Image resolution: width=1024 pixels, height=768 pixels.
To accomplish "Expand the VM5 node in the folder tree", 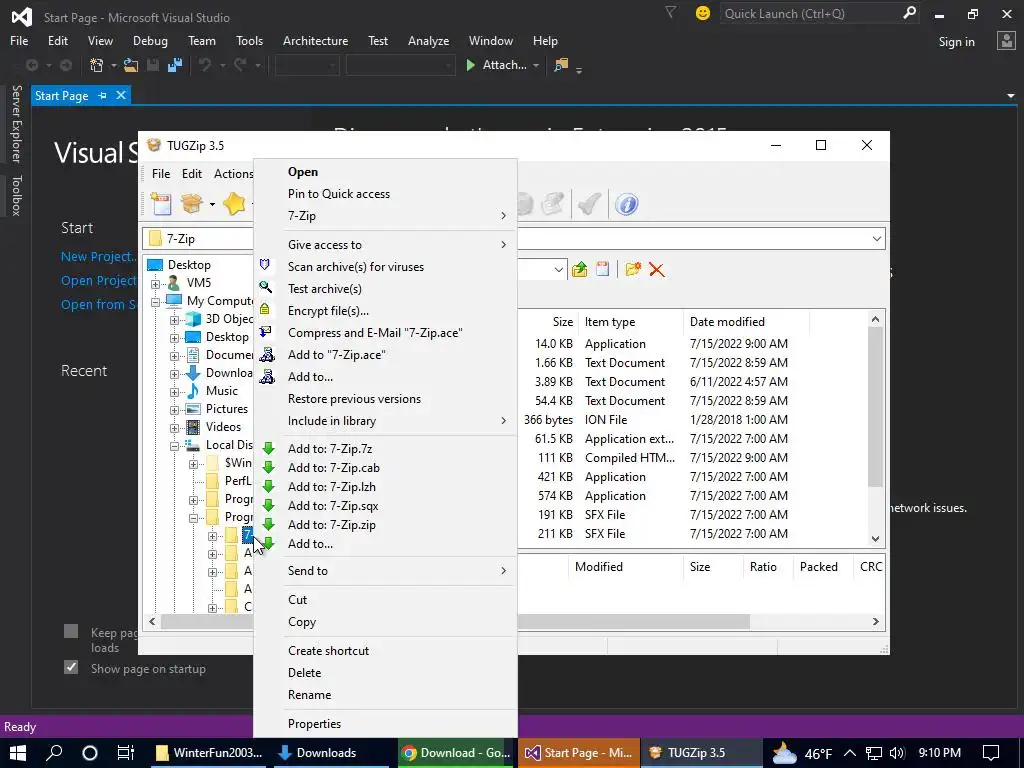I will click(155, 284).
